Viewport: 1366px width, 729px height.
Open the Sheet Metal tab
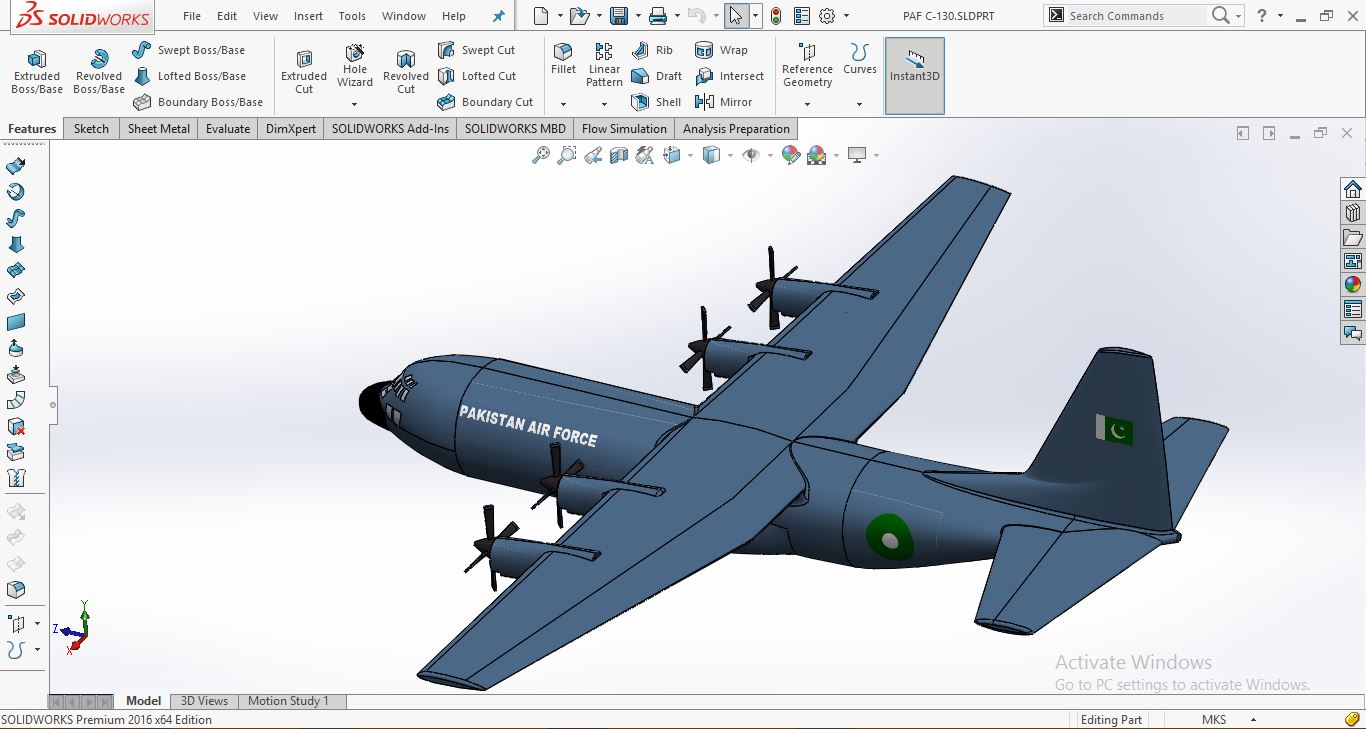click(158, 129)
